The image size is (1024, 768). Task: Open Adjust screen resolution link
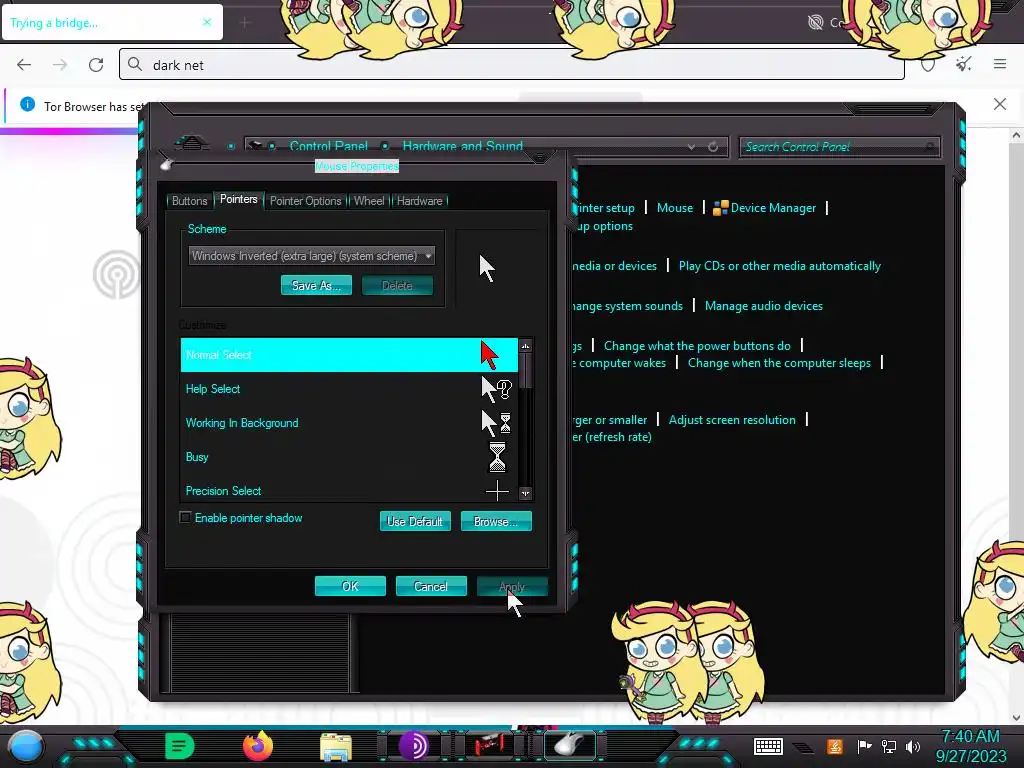pyautogui.click(x=732, y=420)
